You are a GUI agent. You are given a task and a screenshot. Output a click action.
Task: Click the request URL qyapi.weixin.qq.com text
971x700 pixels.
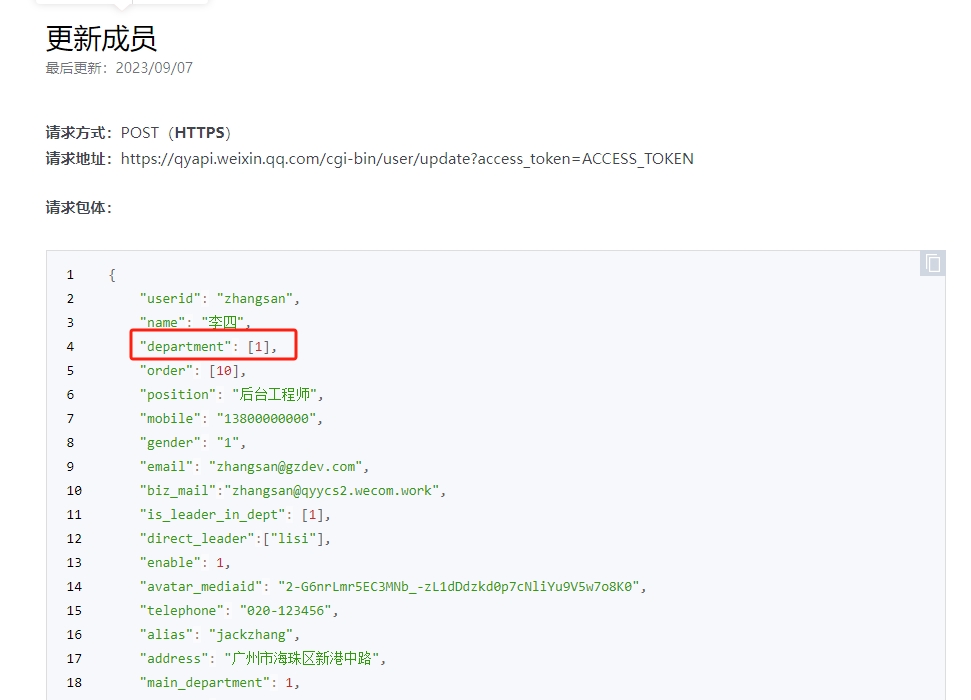pos(407,159)
